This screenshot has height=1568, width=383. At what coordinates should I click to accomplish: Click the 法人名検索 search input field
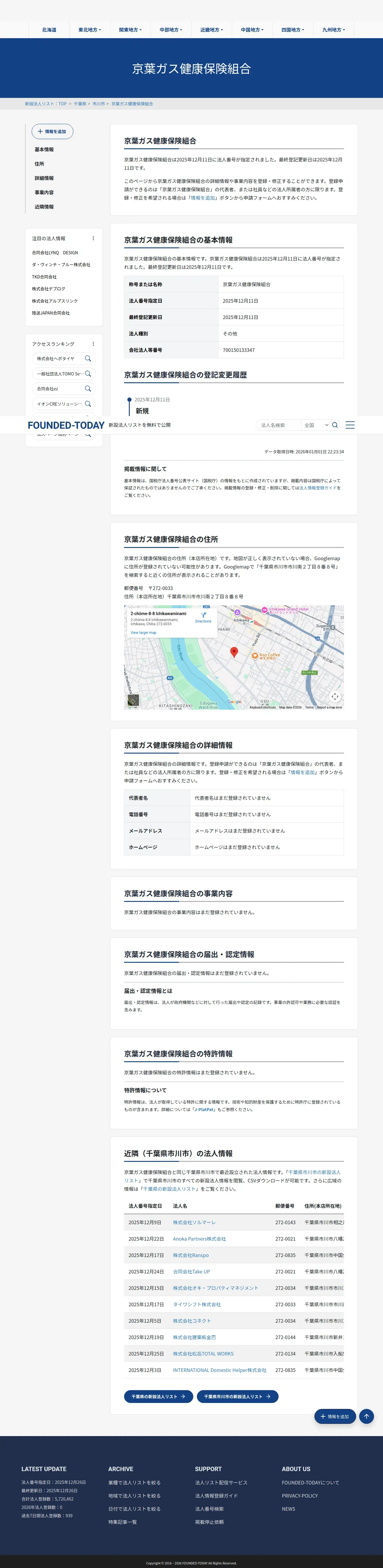coord(278,425)
